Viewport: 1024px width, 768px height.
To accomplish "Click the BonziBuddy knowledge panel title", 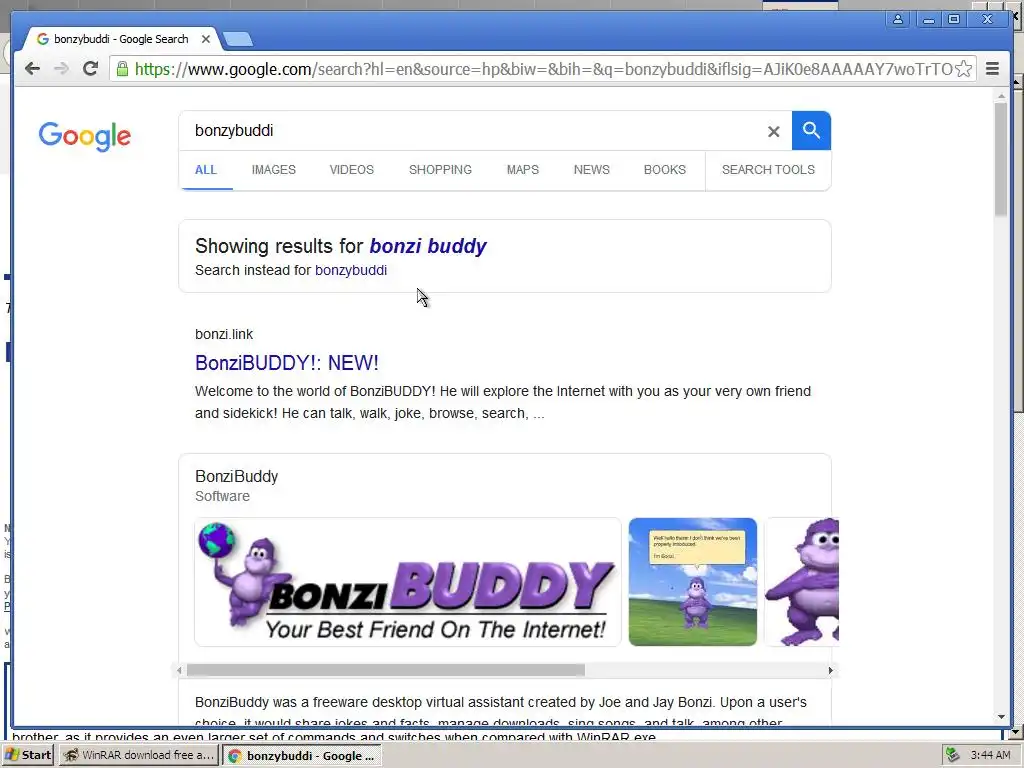I will coord(236,477).
